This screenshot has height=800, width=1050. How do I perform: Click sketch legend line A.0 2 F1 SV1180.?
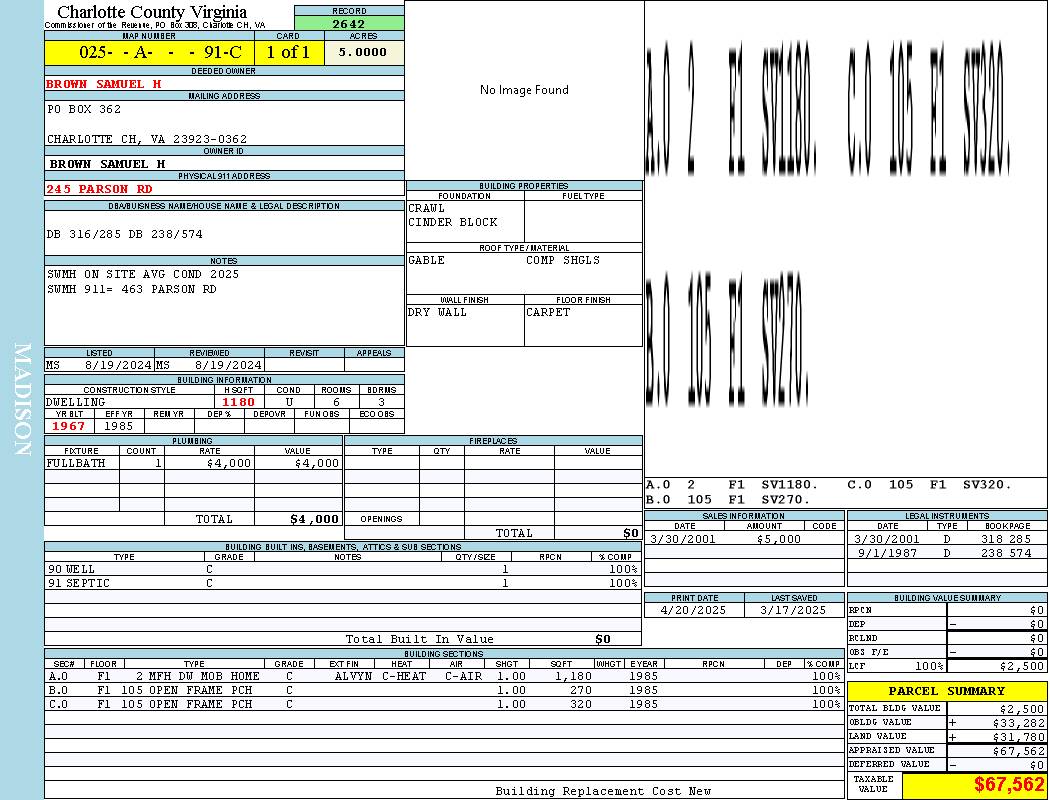click(x=731, y=485)
